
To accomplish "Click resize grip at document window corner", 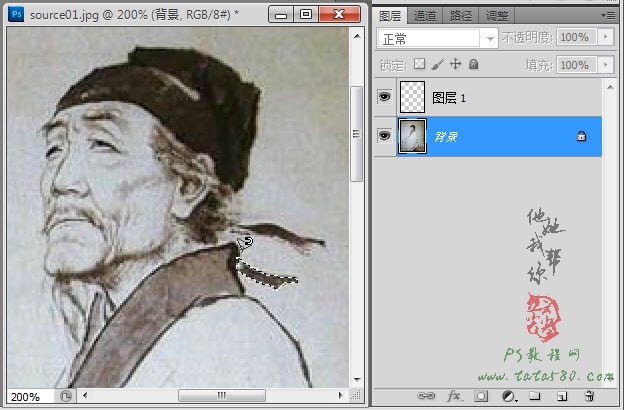I will [357, 396].
